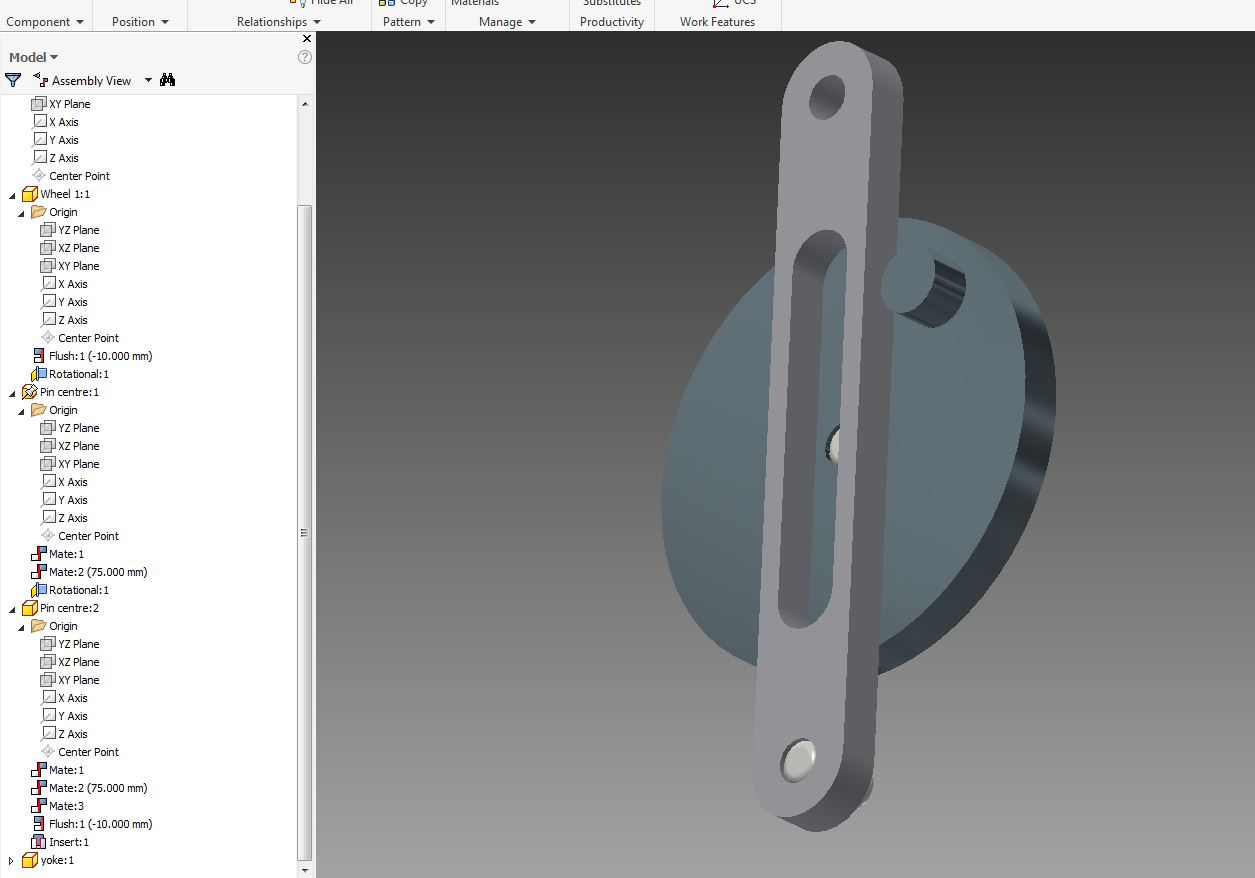Click the Work Features button
Screen dimensions: 1255x878
click(718, 21)
